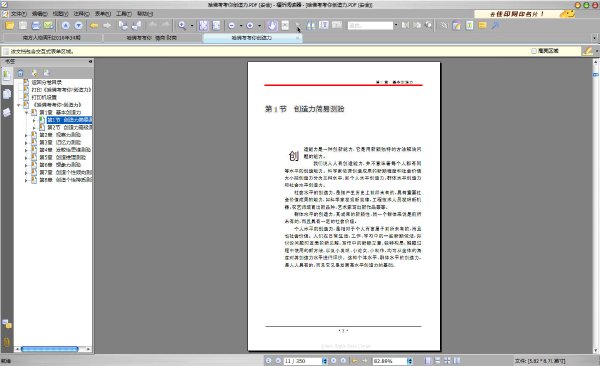Open the Find box dropdown arrow
Screen dimensions: 600x366
coord(396,26)
